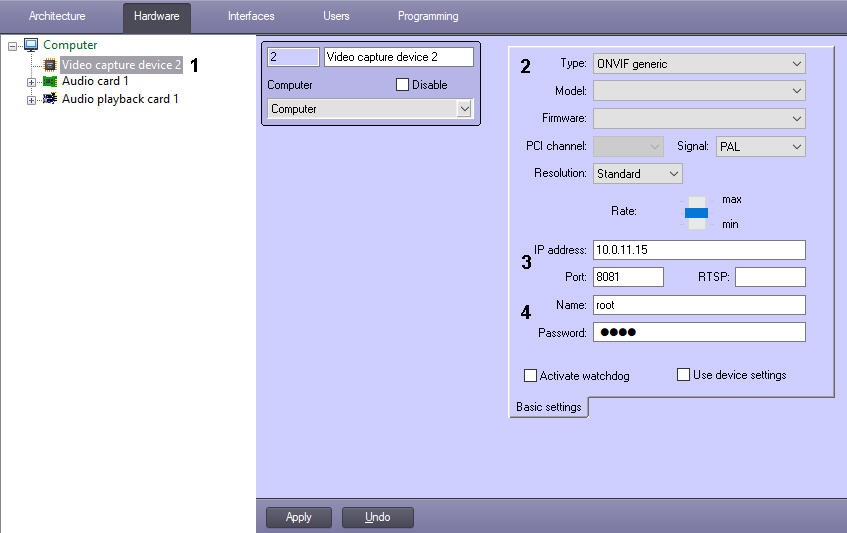Select the Basic settings tab
This screenshot has width=847, height=533.
coord(548,407)
